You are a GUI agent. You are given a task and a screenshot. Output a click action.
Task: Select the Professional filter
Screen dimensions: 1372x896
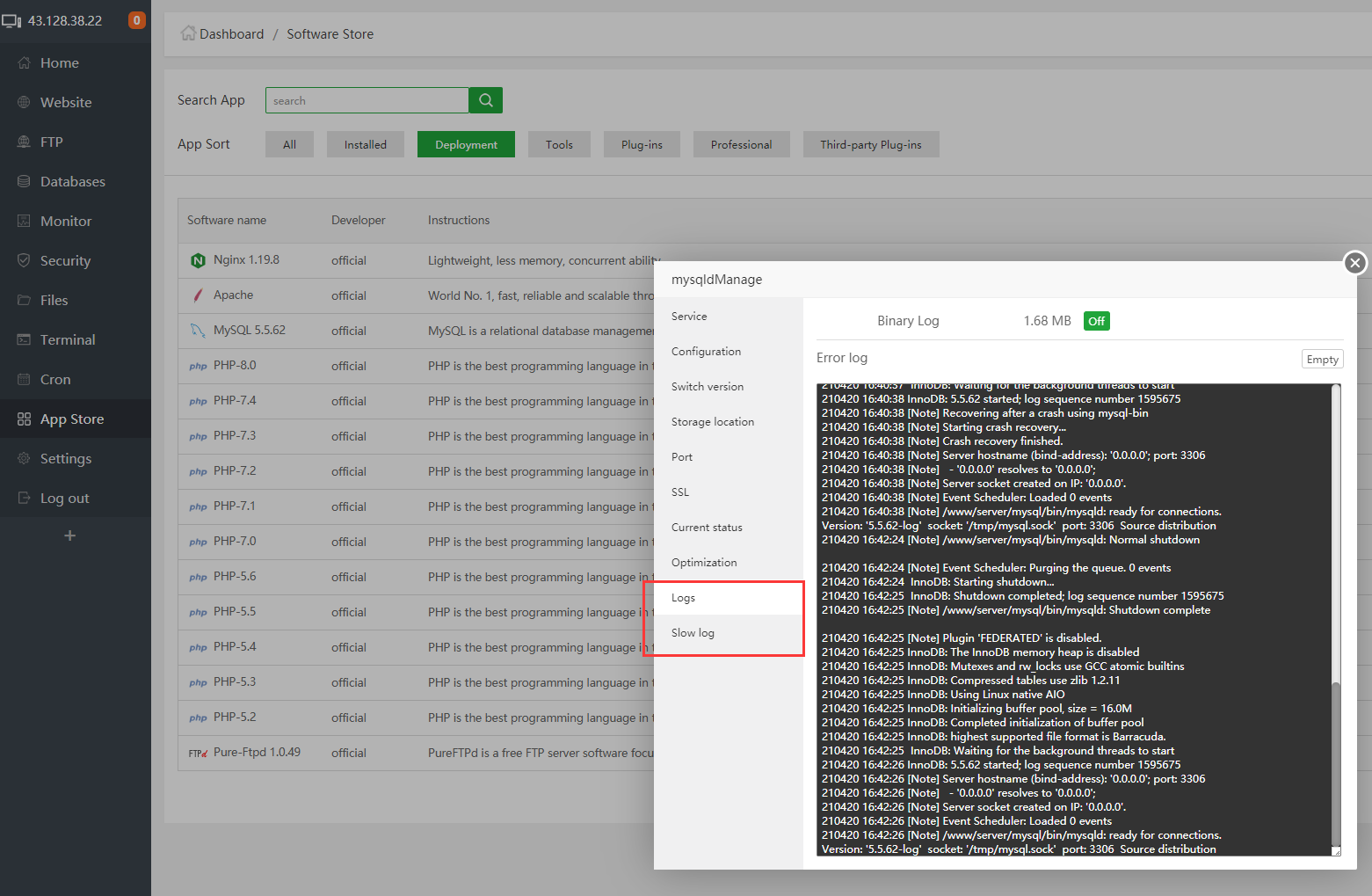[741, 144]
